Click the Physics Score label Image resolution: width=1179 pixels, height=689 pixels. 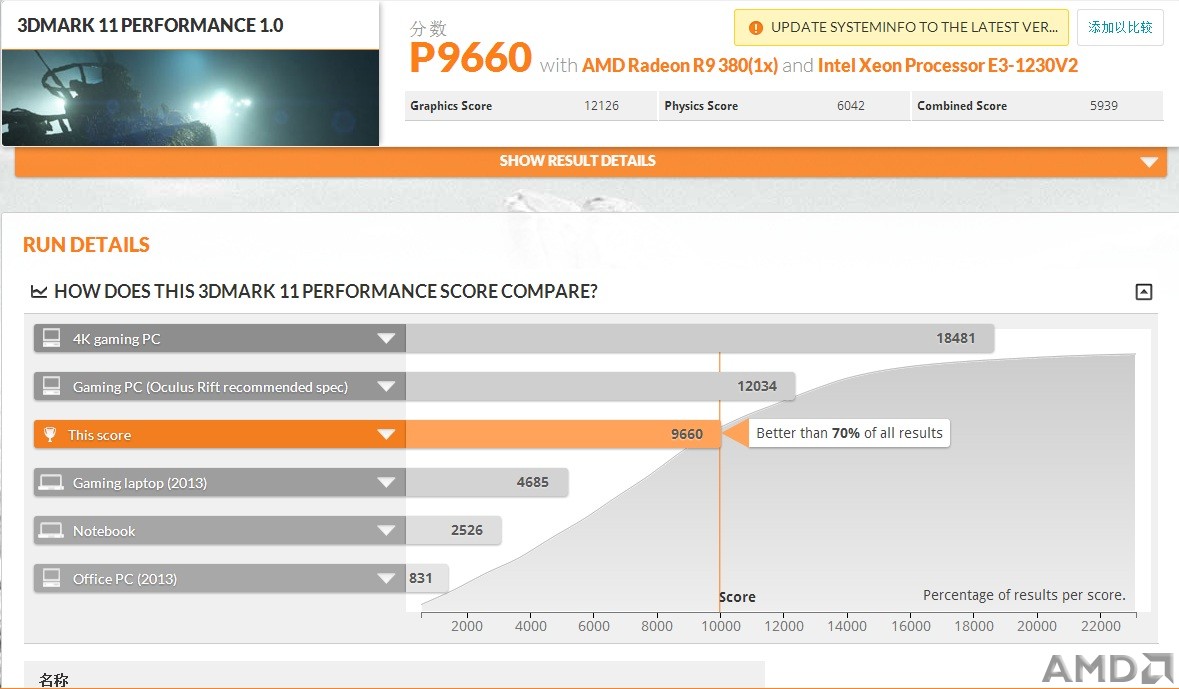pyautogui.click(x=701, y=106)
